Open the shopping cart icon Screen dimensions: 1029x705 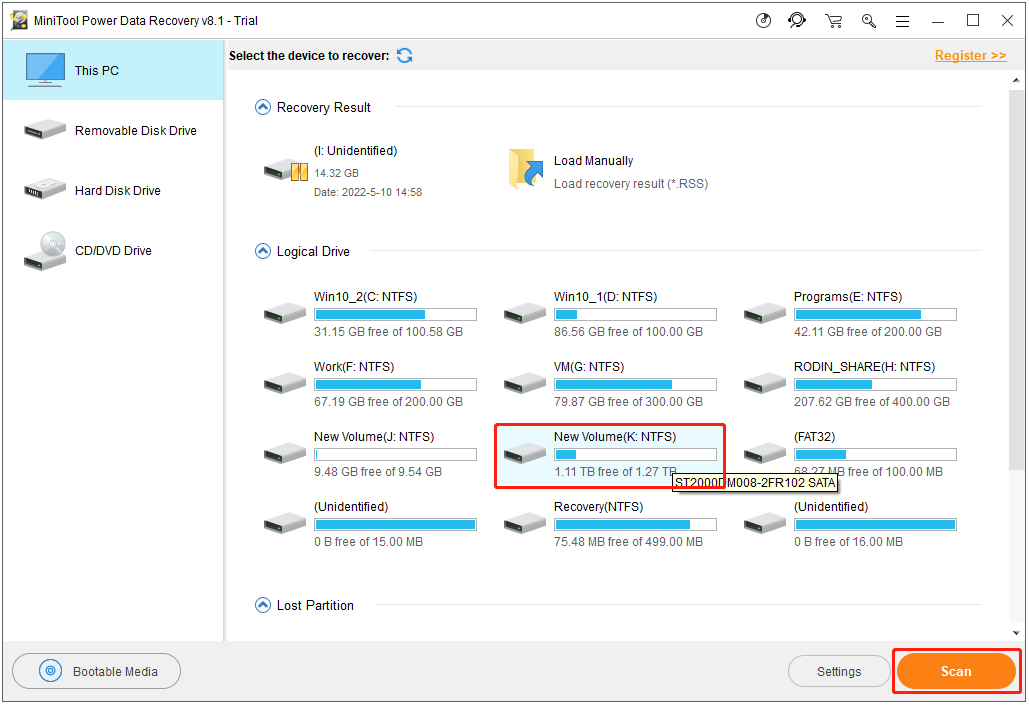[x=833, y=21]
